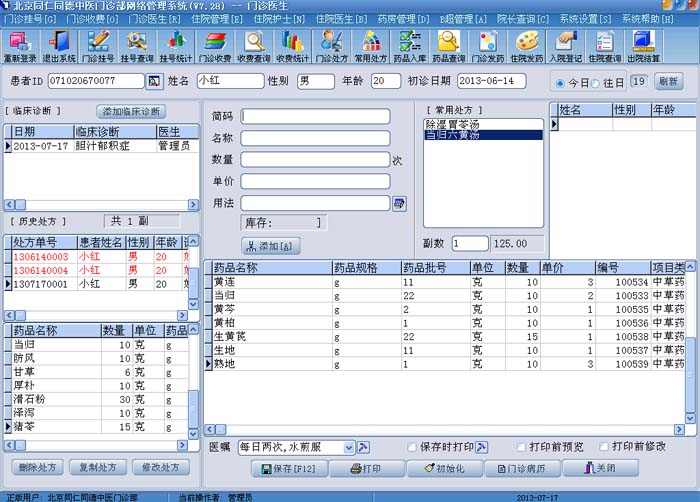Click the 用法 picker icon

click(x=399, y=204)
